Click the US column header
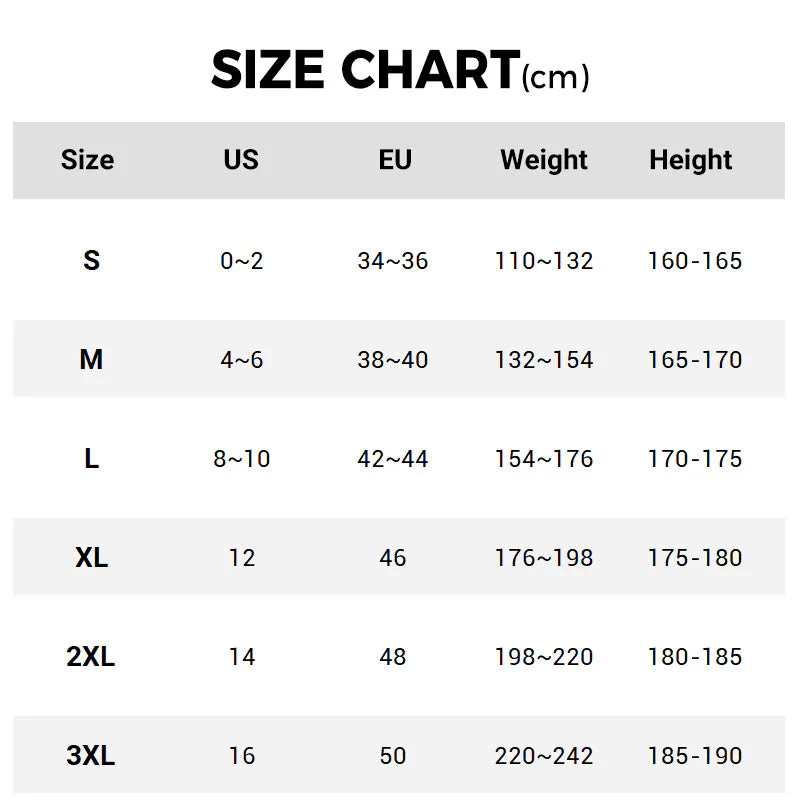 [241, 160]
